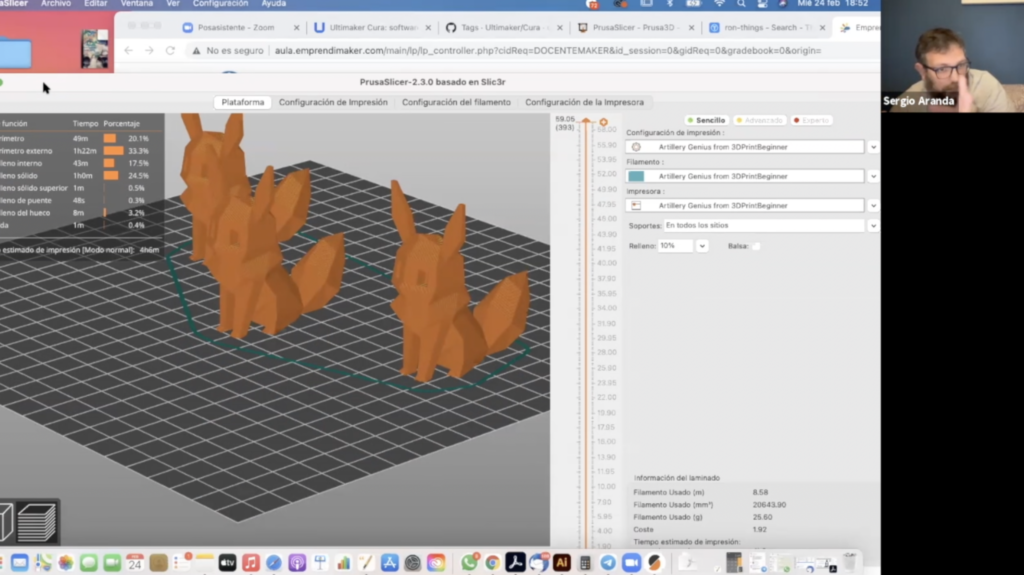Screen dimensions: 1024x575
Task: Open Configuración de la Impresora tab
Action: click(x=584, y=102)
